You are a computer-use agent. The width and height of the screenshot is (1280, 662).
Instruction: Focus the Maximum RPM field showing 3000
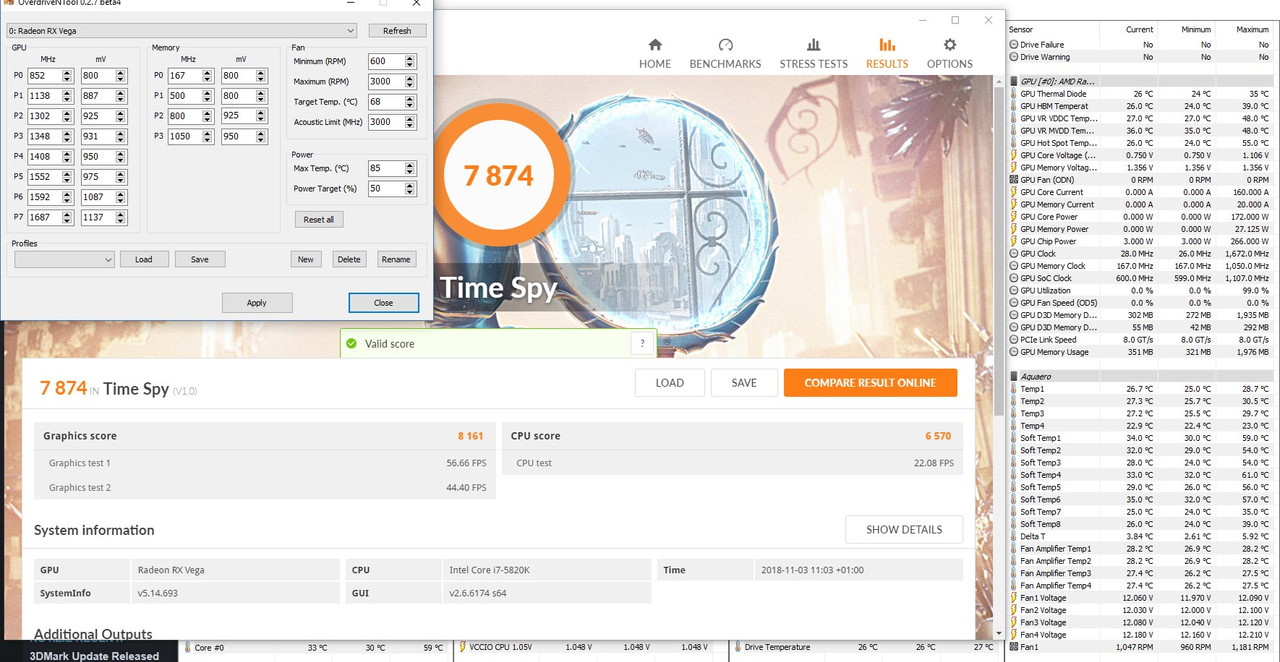(386, 82)
